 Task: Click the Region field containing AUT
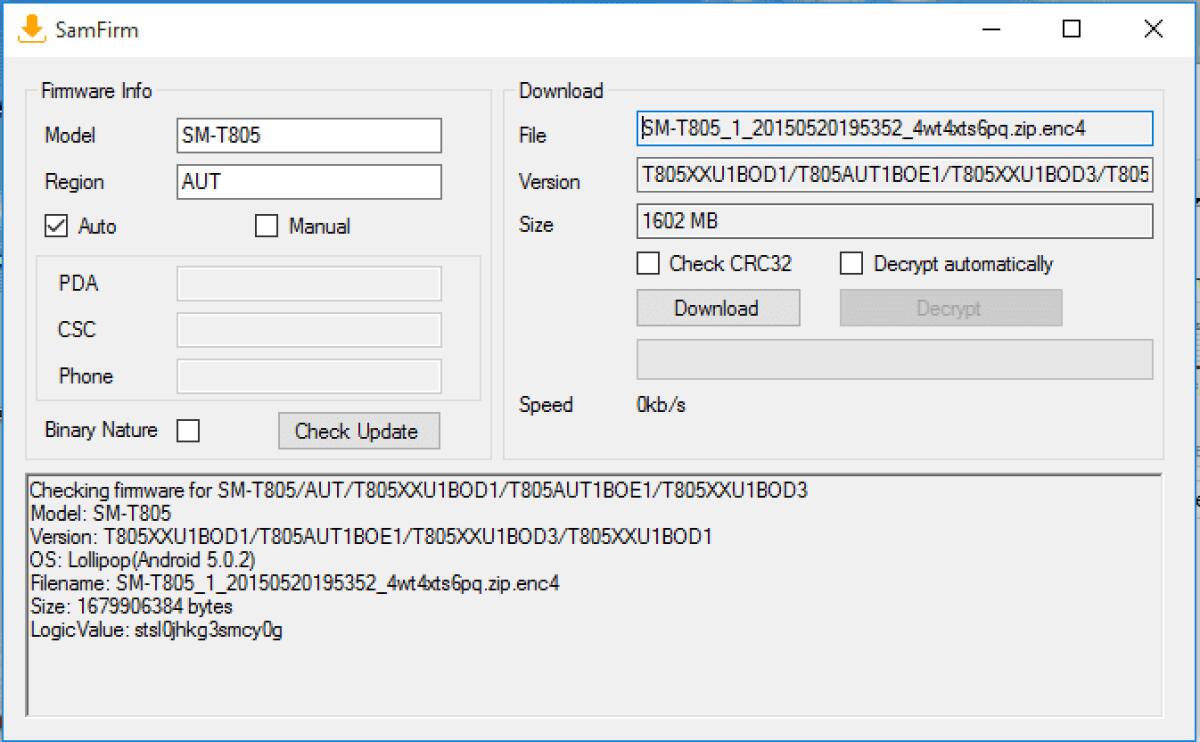tap(308, 181)
